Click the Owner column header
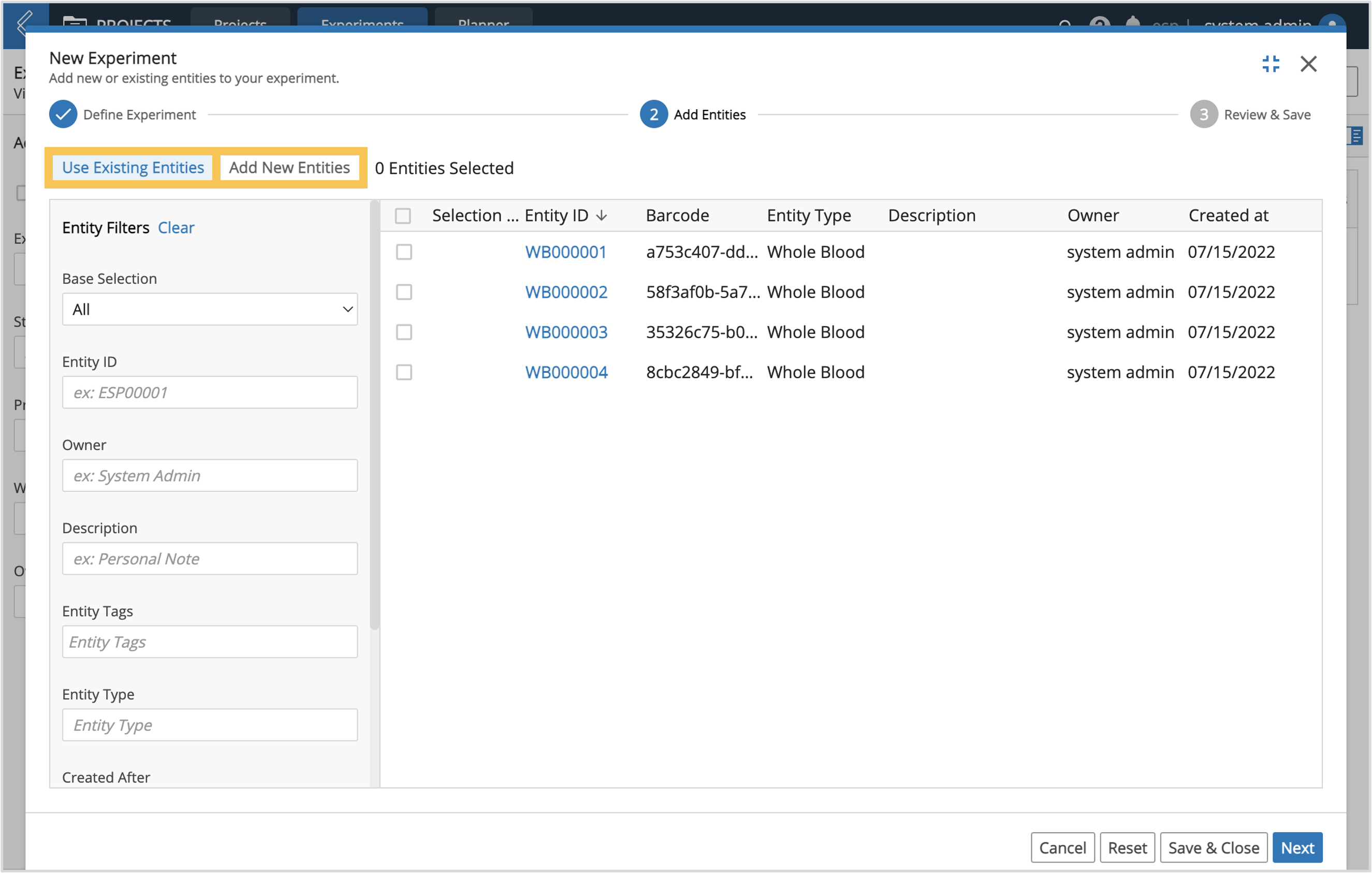Viewport: 1372px width, 873px height. [1093, 215]
